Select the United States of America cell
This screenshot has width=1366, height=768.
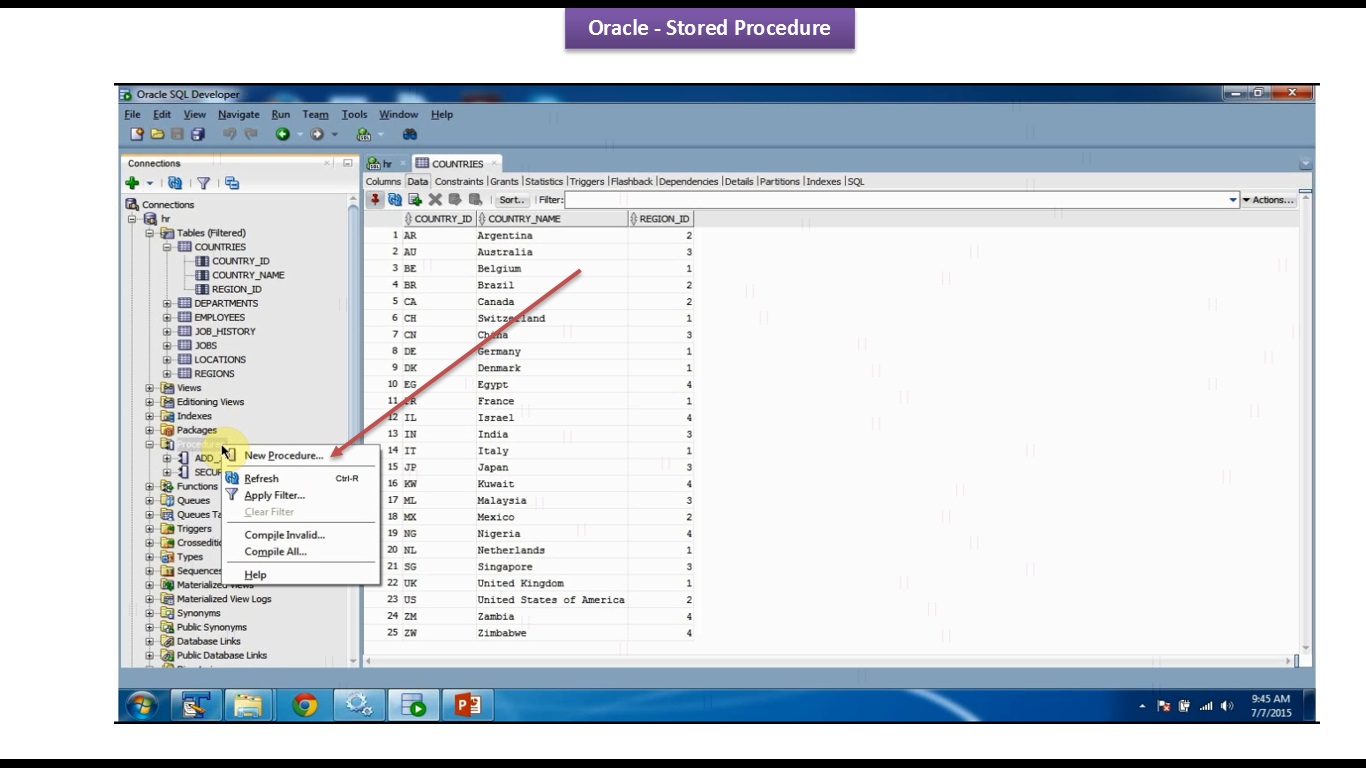pyautogui.click(x=552, y=600)
